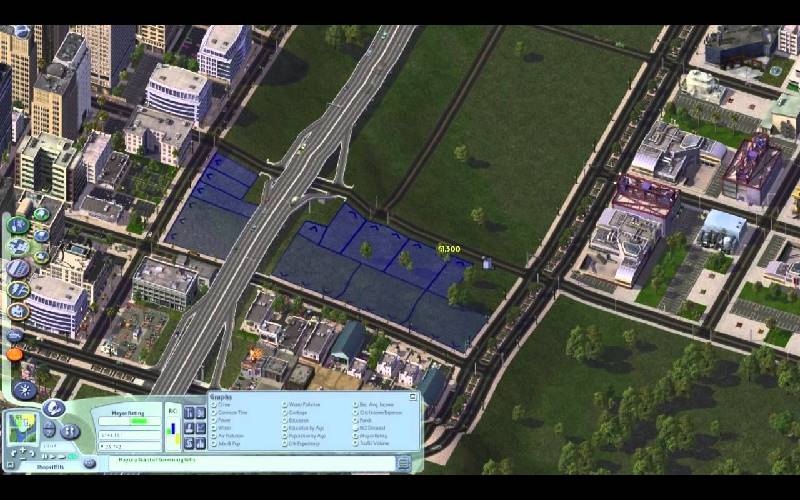Open the news ticker list icon
This screenshot has height=500, width=800.
click(403, 462)
